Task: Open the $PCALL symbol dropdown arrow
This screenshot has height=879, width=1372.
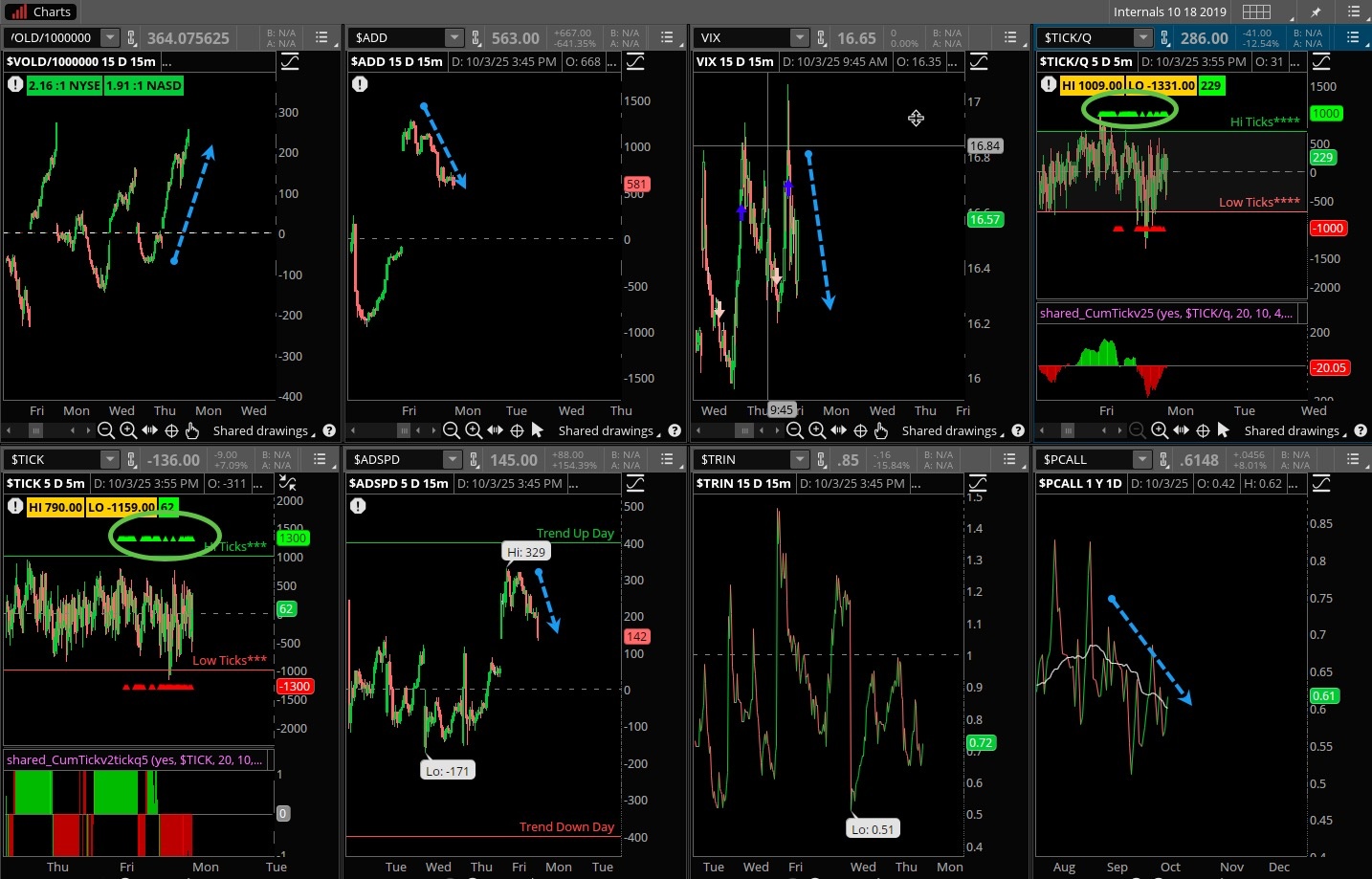Action: tap(1141, 460)
